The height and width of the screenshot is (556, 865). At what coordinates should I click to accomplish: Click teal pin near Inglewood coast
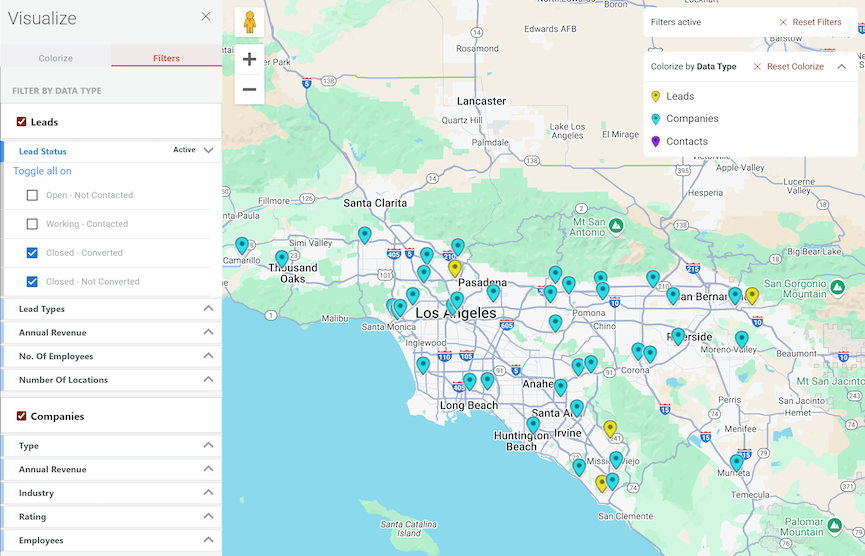(423, 365)
